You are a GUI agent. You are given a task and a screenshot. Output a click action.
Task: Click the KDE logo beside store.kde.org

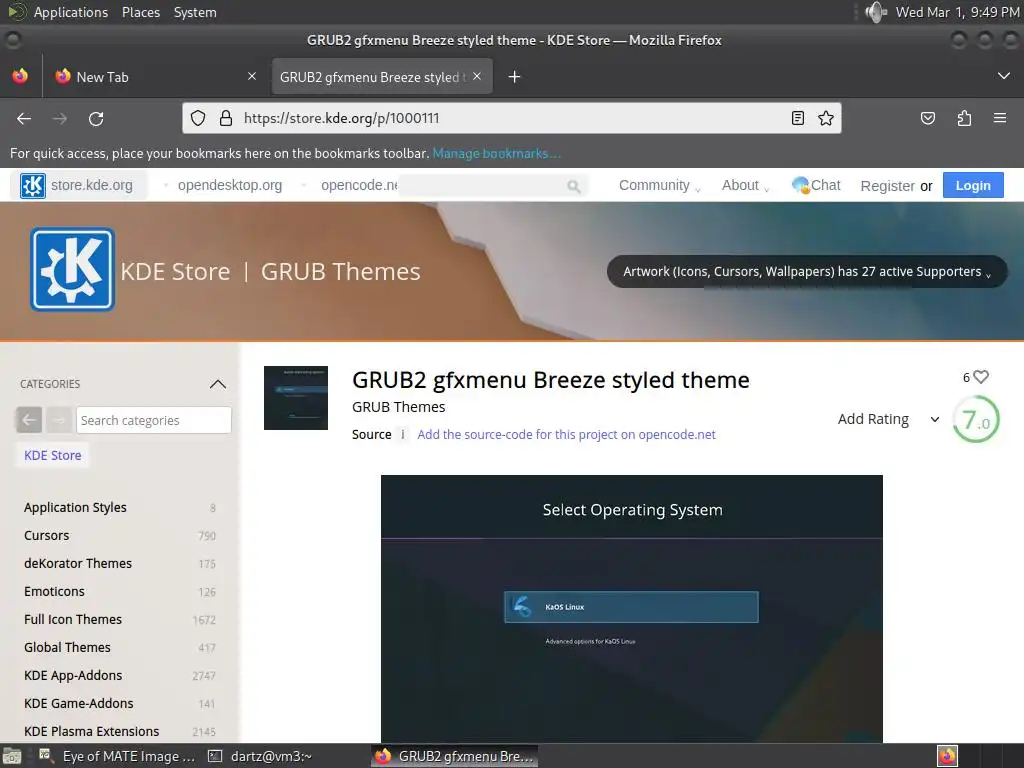[33, 185]
